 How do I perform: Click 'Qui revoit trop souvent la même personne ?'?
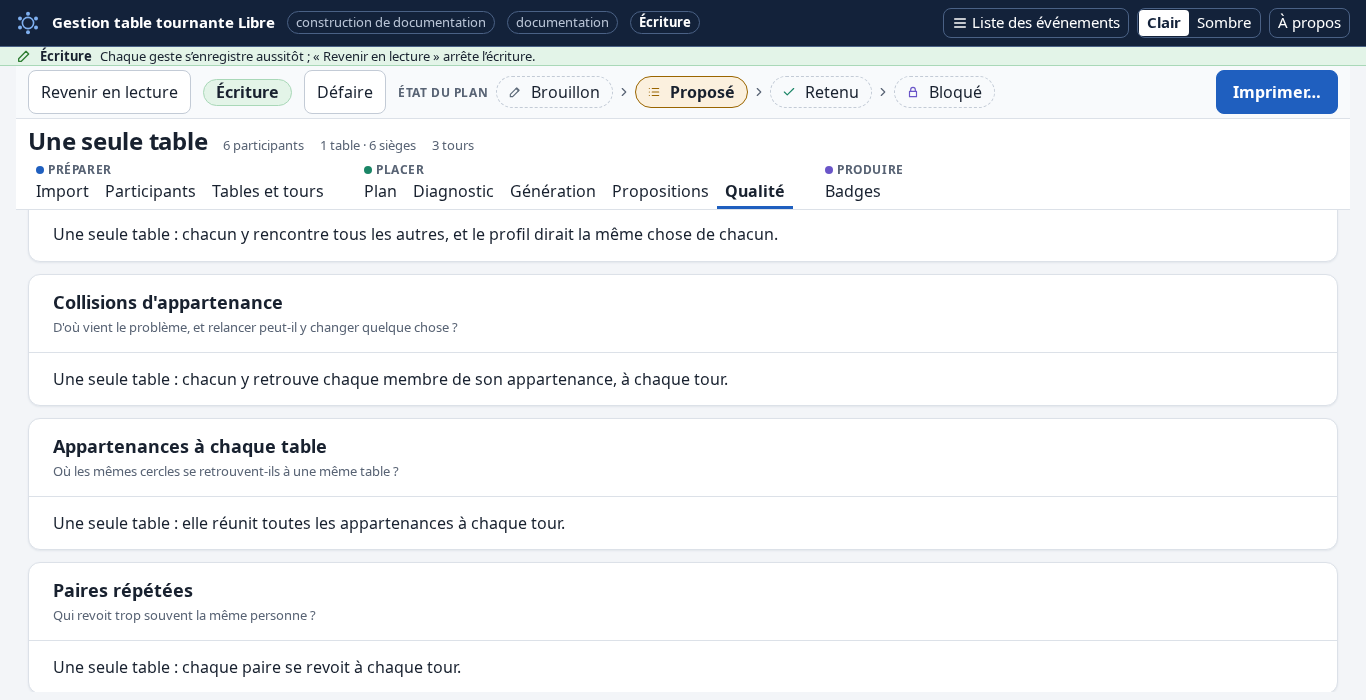[x=184, y=615]
